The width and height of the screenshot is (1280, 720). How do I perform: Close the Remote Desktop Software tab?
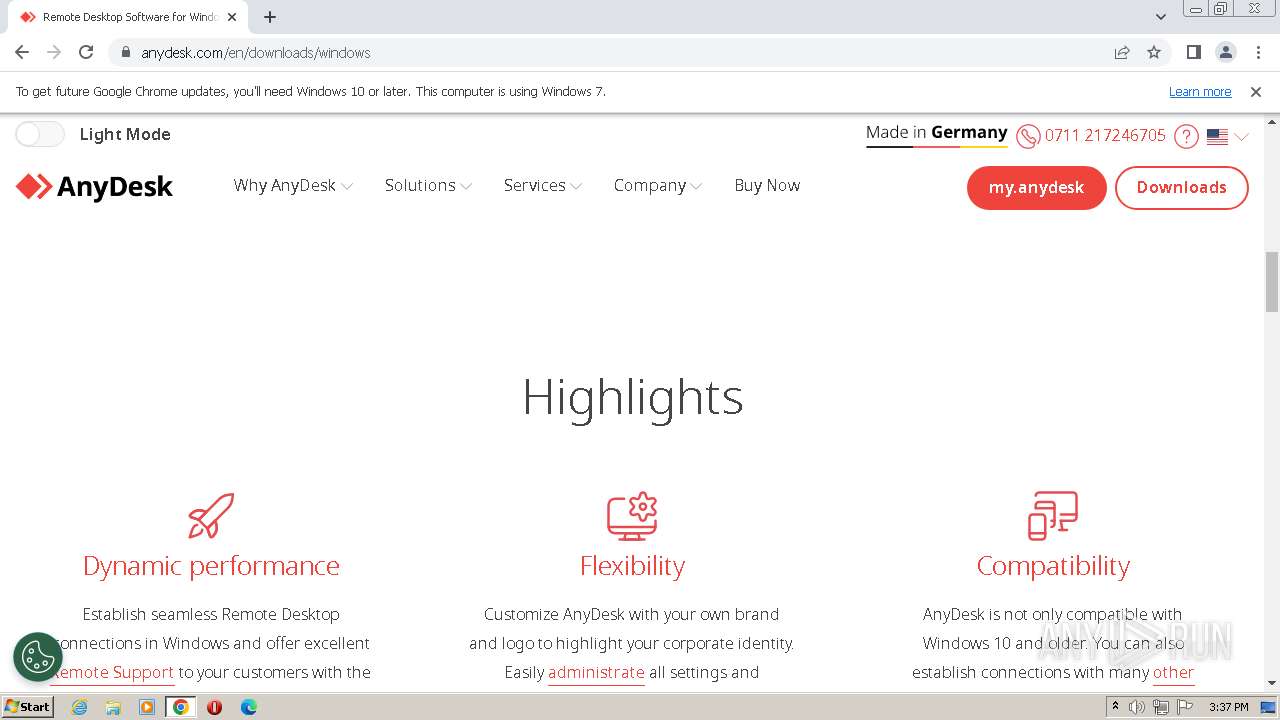point(231,17)
